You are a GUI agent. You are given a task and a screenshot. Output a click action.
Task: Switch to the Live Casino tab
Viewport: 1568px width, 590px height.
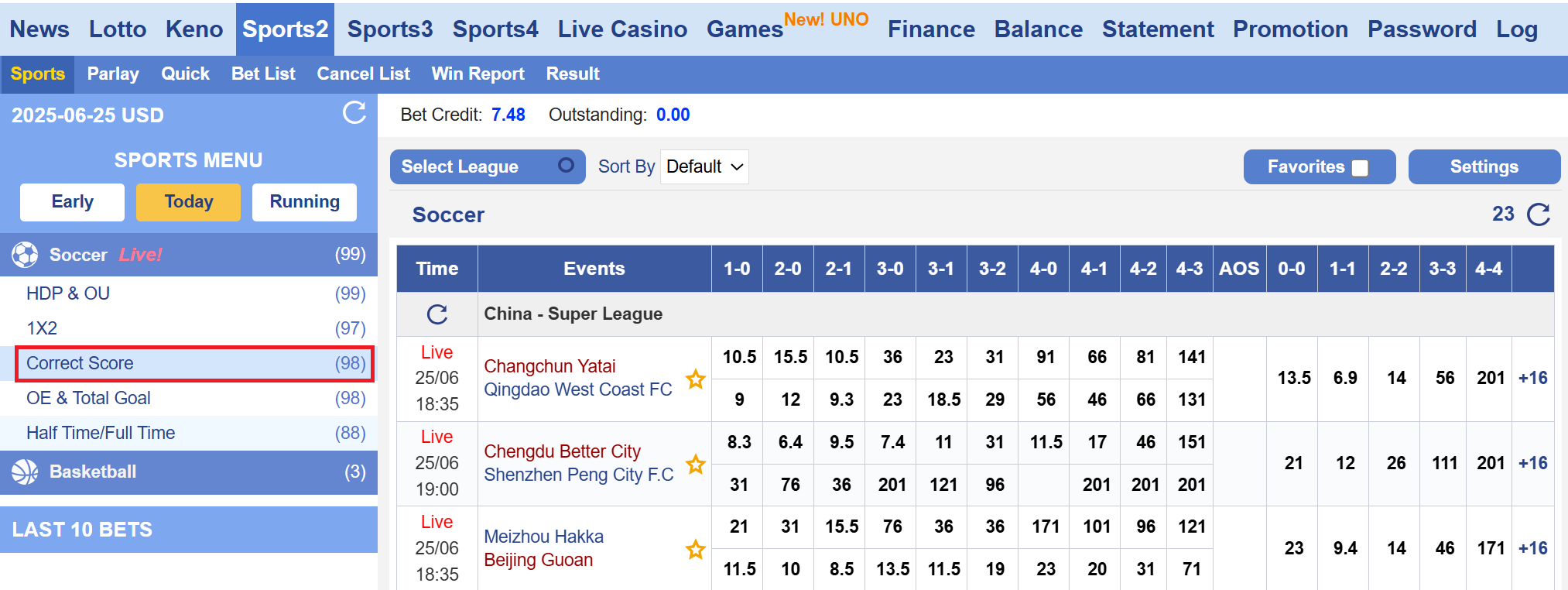click(x=622, y=29)
